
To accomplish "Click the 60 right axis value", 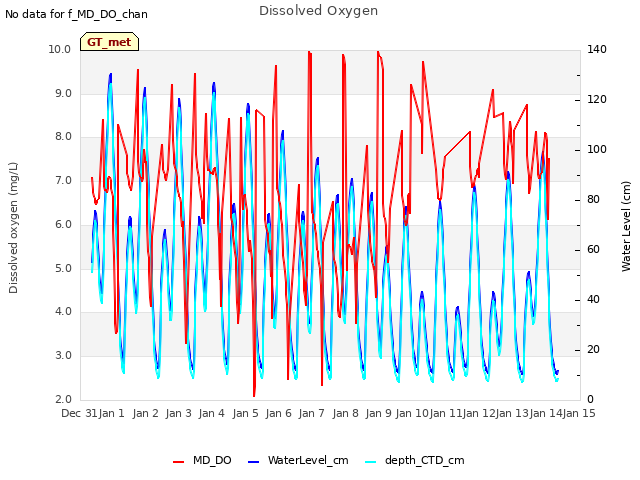I will click(593, 249).
